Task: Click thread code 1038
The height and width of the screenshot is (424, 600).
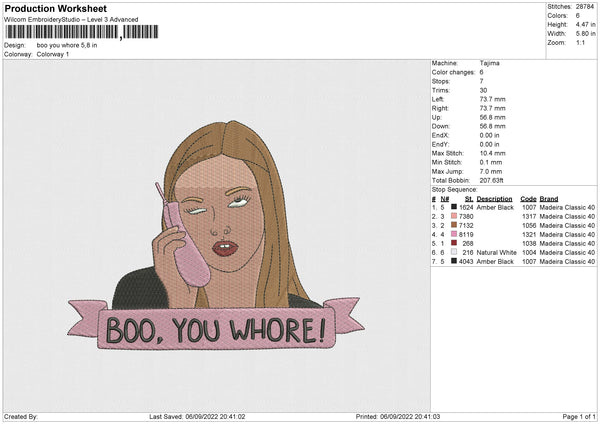Action: [x=529, y=244]
